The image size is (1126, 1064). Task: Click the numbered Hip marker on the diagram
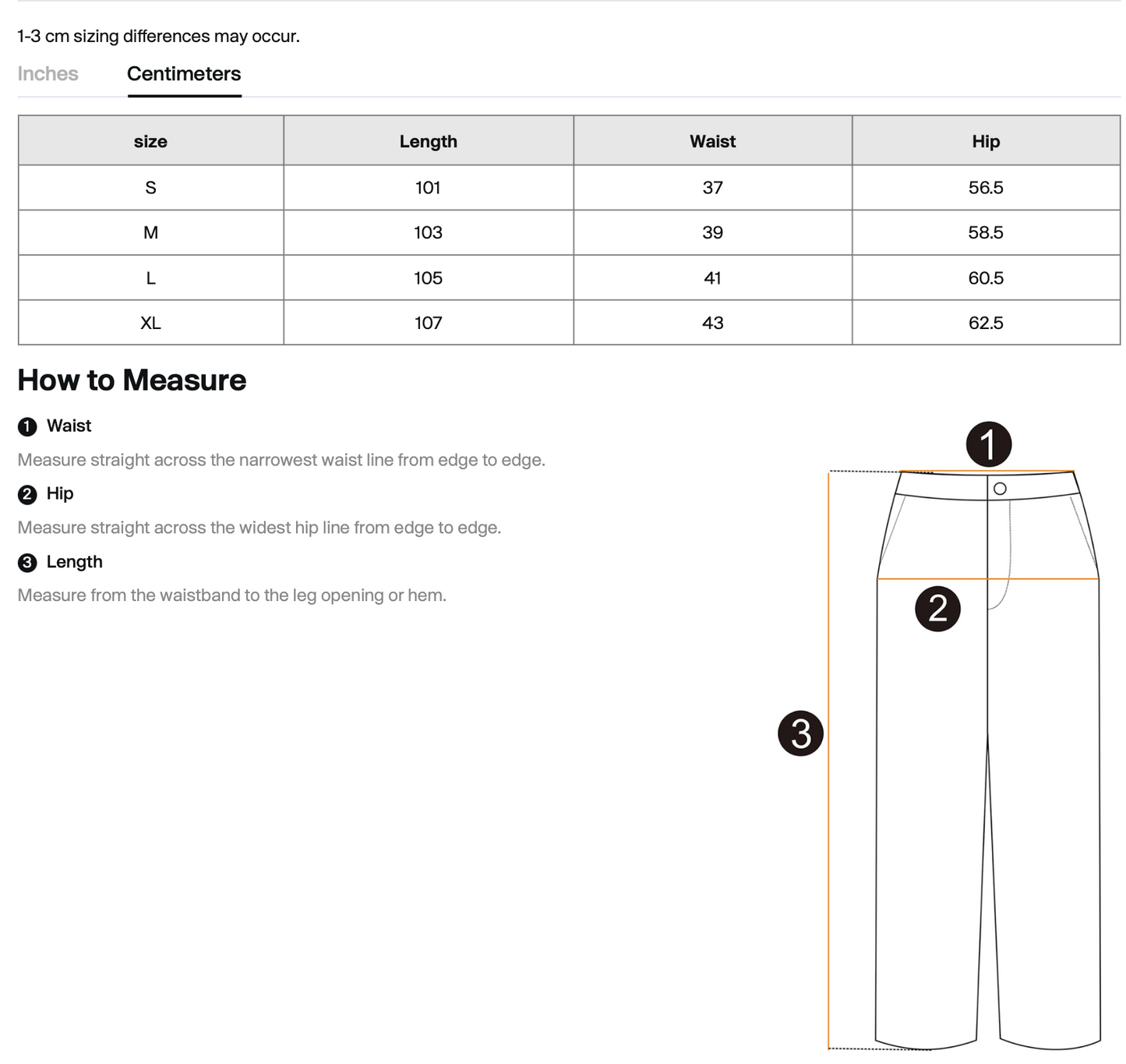(938, 610)
